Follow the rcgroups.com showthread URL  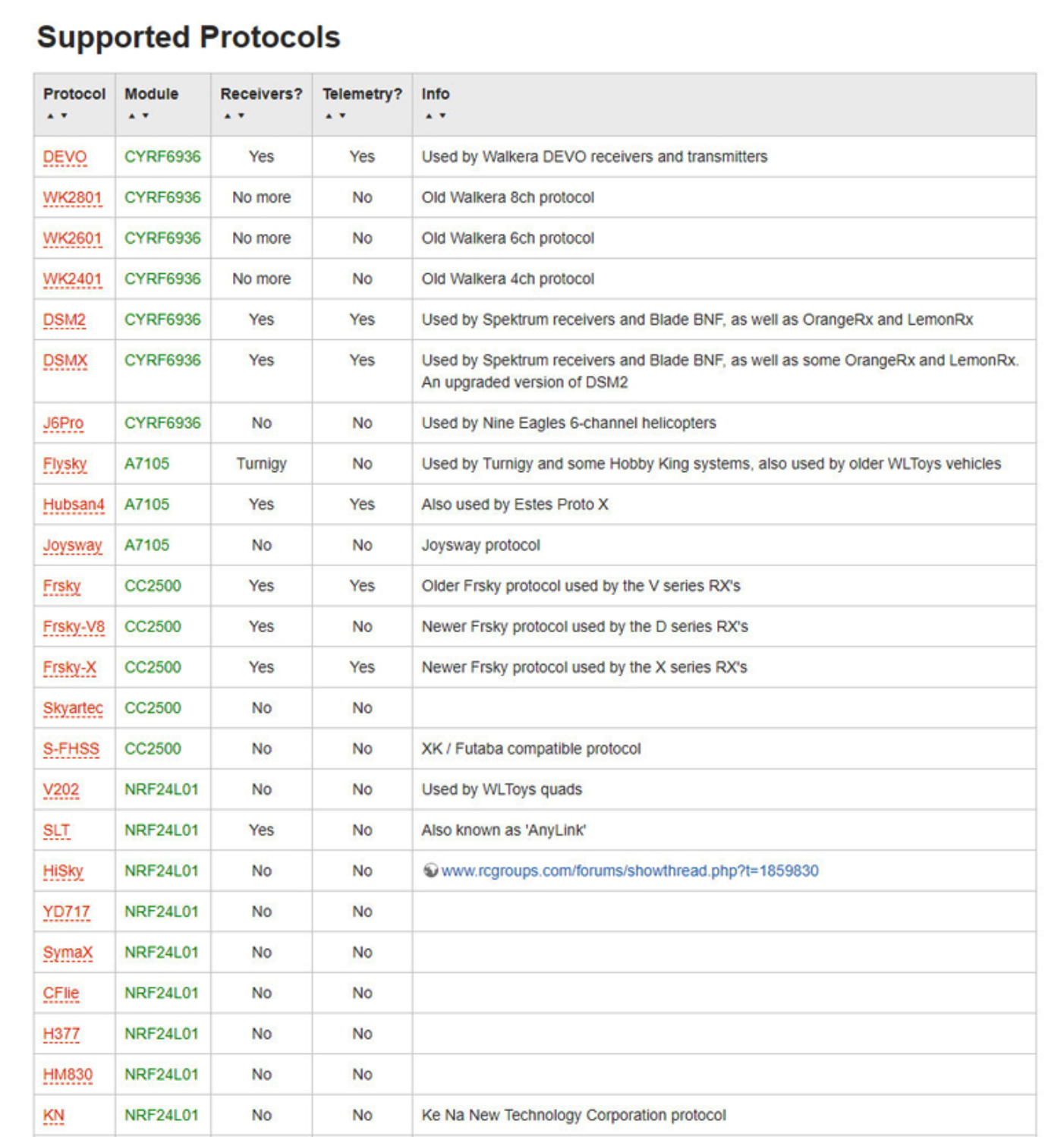630,871
